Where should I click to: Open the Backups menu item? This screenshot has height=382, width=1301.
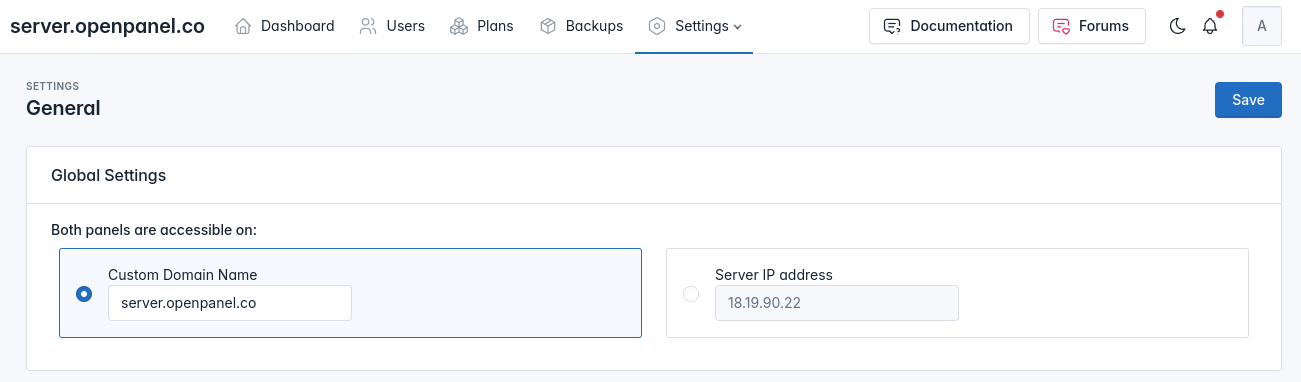pos(581,26)
